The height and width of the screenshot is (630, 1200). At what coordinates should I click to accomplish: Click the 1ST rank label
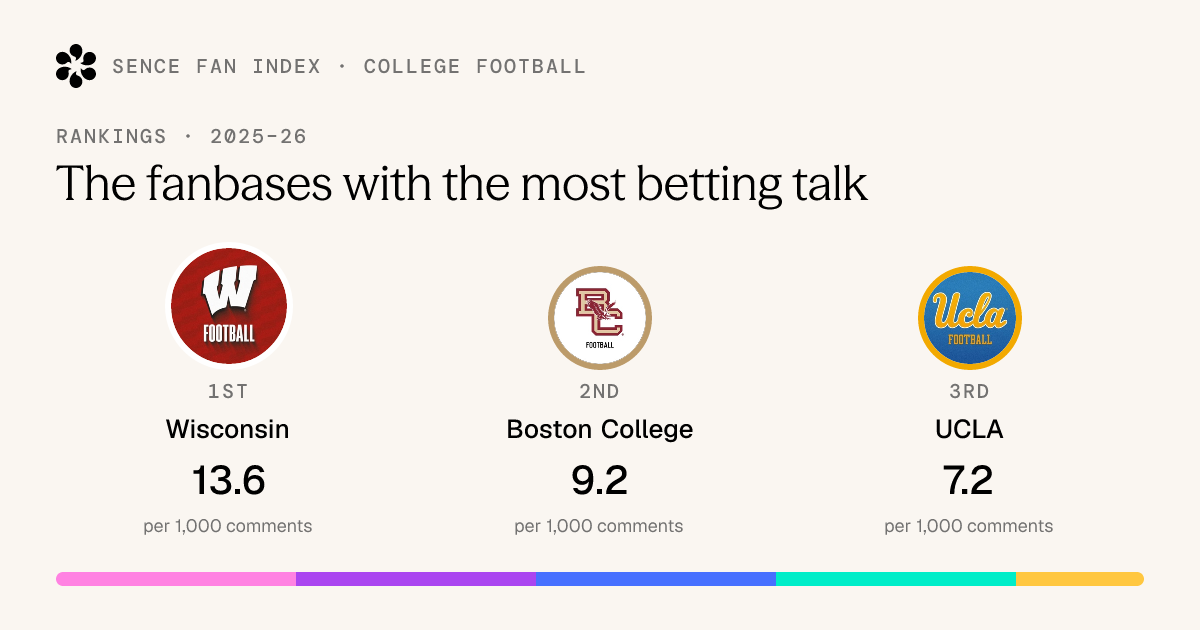(228, 392)
